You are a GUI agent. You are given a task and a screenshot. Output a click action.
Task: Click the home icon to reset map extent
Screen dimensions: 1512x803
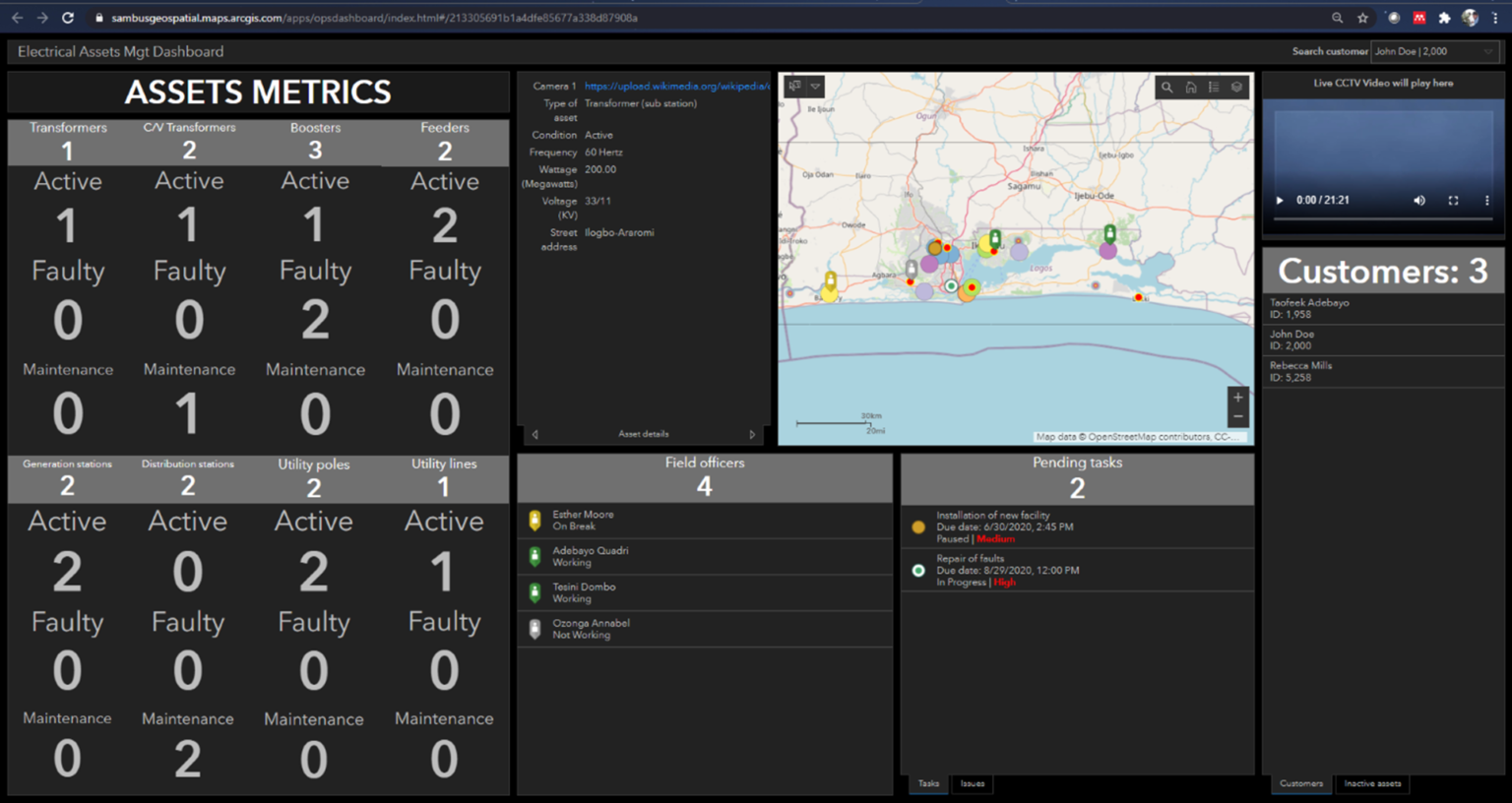(x=1190, y=87)
